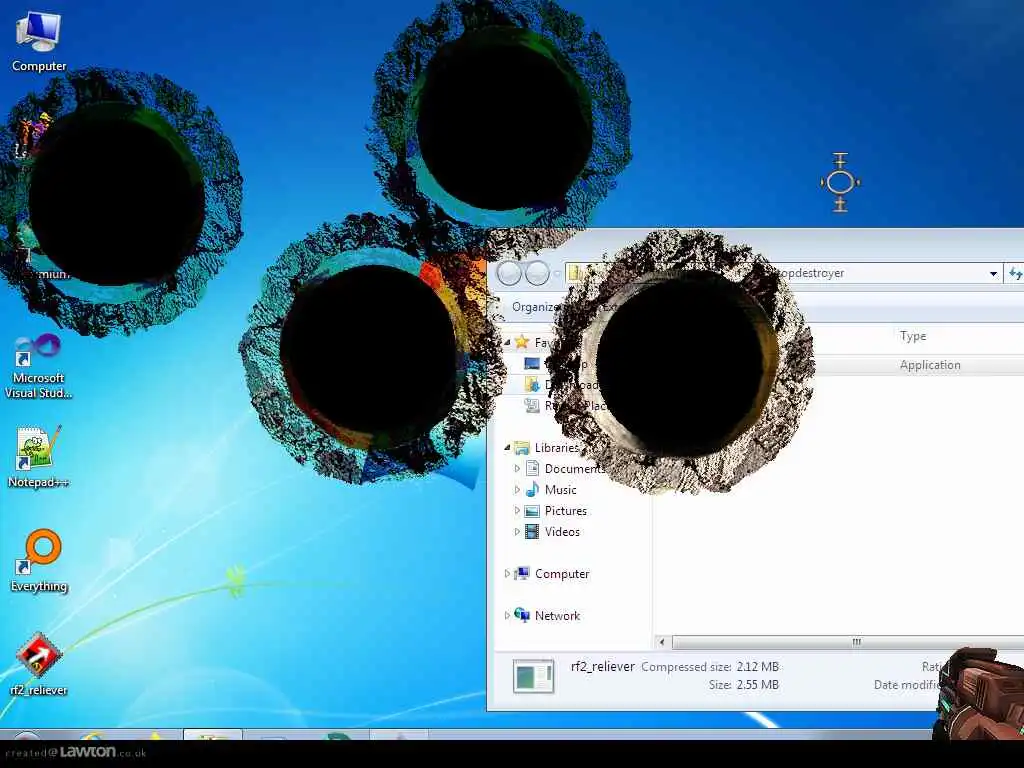Expand the Pictures tree node

(517, 510)
